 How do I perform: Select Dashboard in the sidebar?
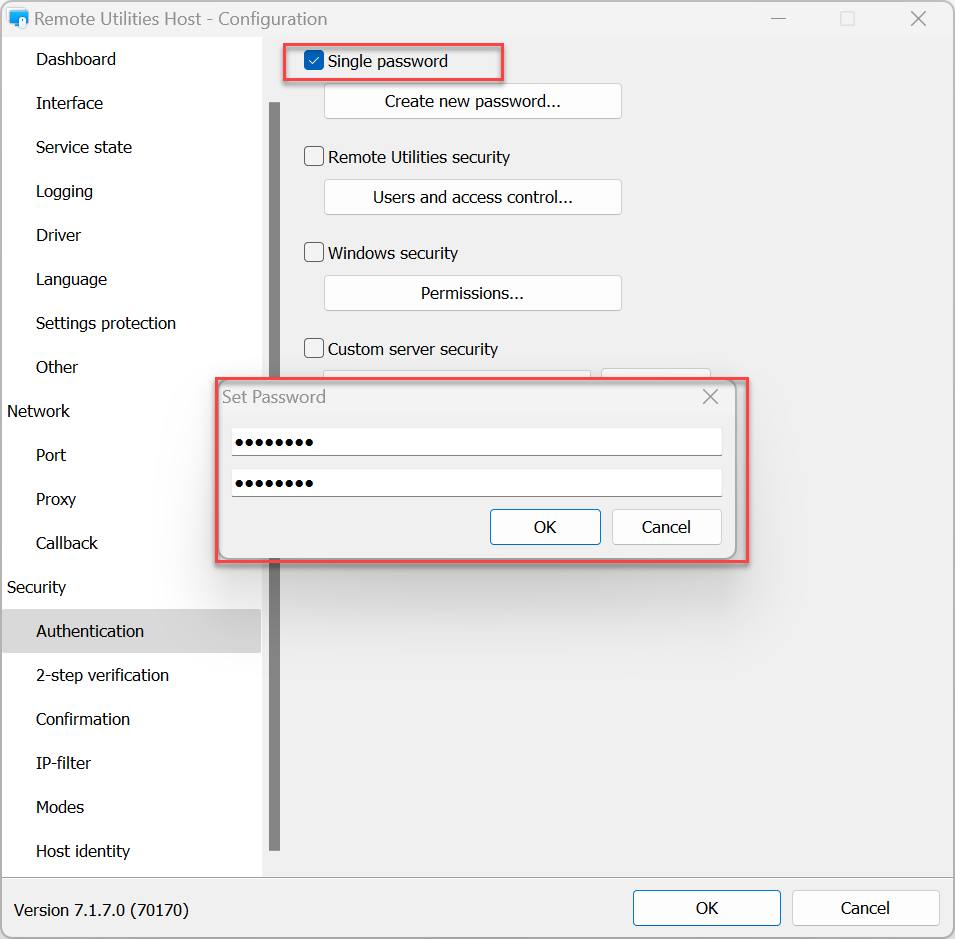(76, 59)
